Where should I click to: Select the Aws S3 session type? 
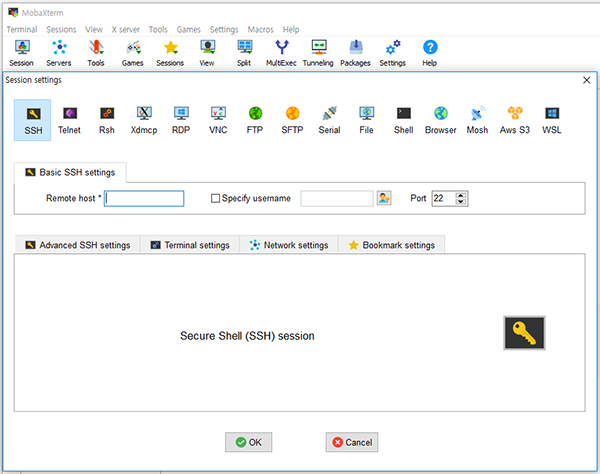(x=515, y=120)
